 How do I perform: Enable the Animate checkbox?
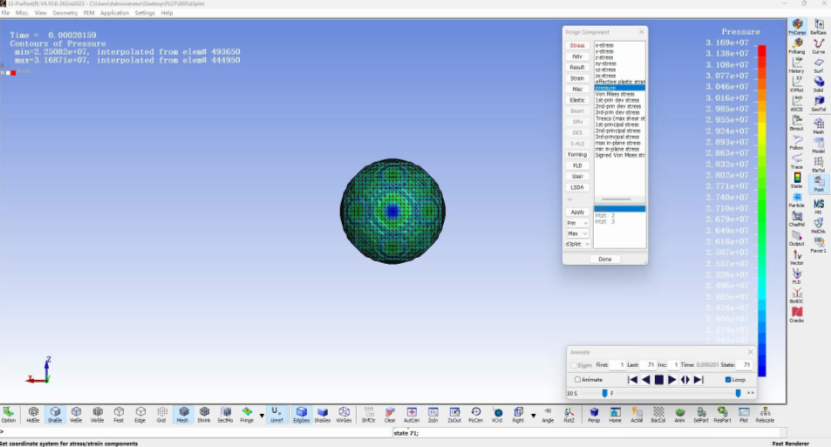pos(578,379)
